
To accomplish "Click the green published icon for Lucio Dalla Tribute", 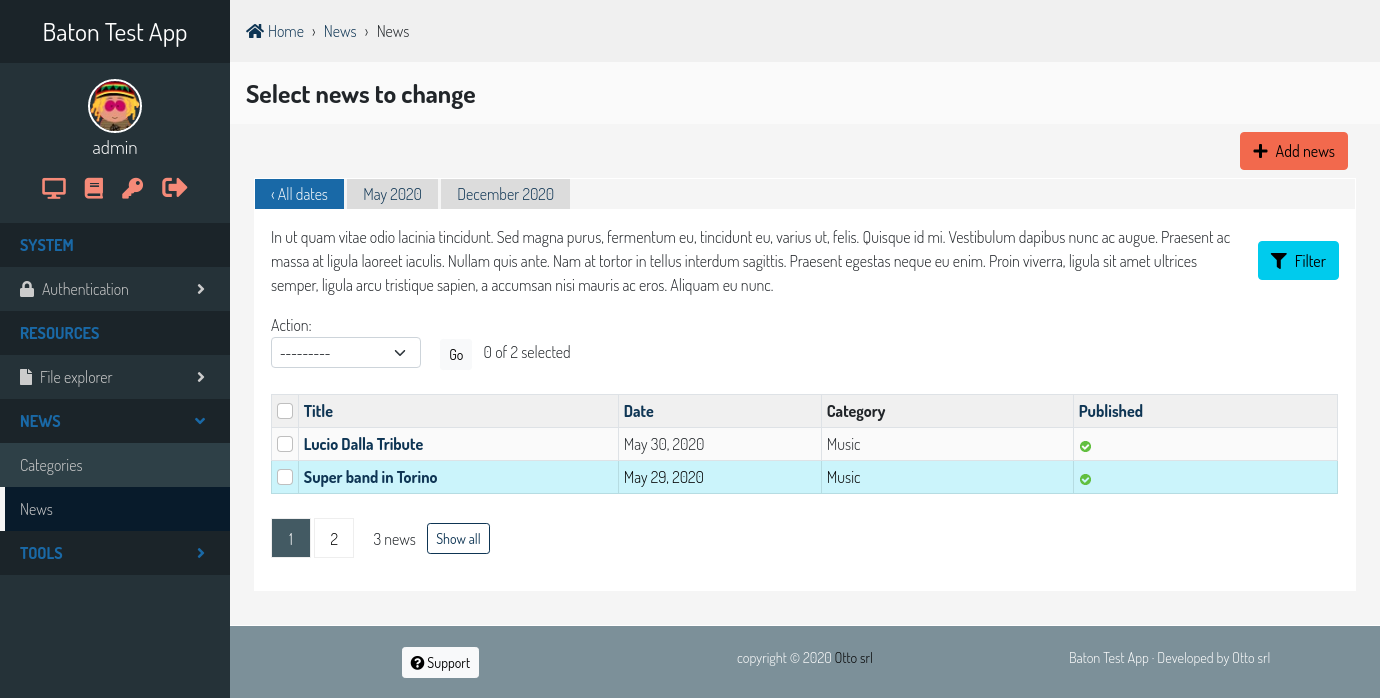I will 1085,446.
